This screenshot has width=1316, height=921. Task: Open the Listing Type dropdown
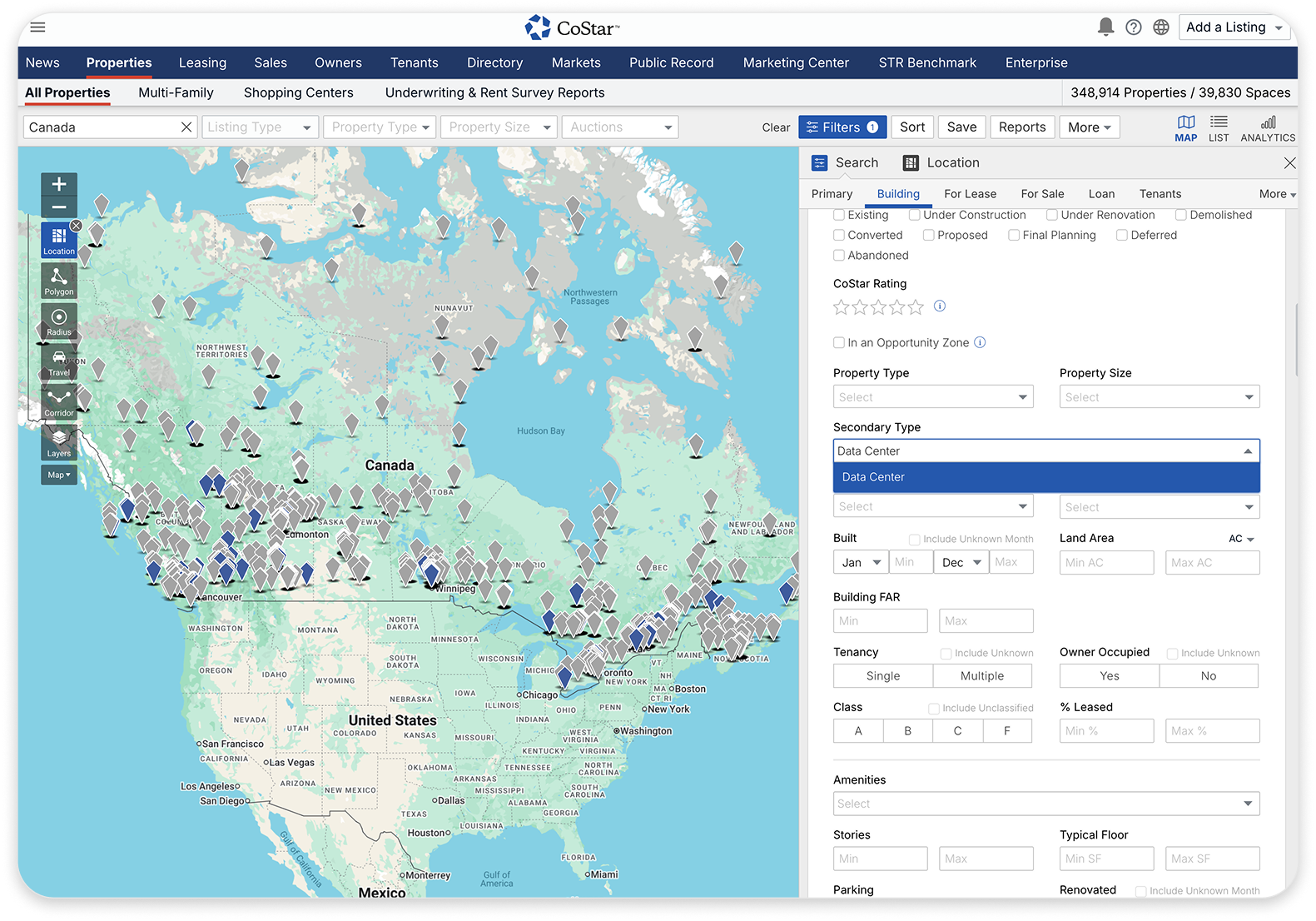coord(260,127)
